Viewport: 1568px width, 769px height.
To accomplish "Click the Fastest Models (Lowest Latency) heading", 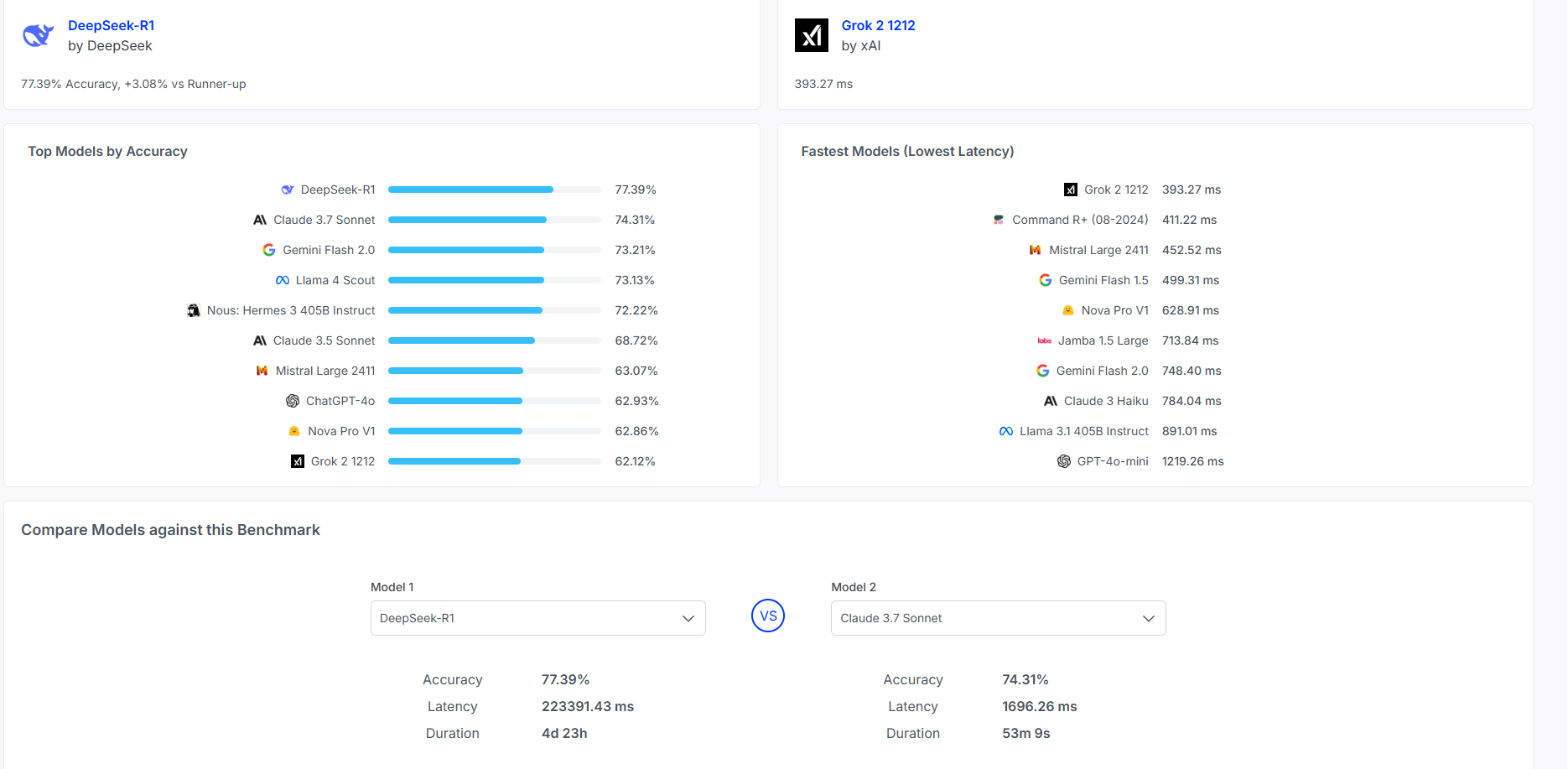I will tap(907, 151).
